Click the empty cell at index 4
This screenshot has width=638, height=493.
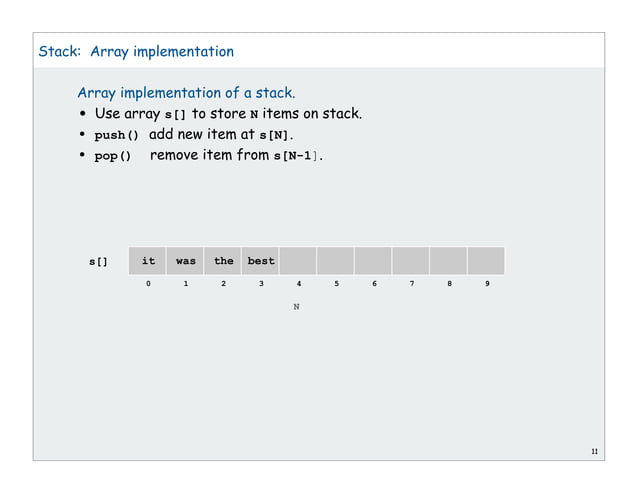point(298,261)
